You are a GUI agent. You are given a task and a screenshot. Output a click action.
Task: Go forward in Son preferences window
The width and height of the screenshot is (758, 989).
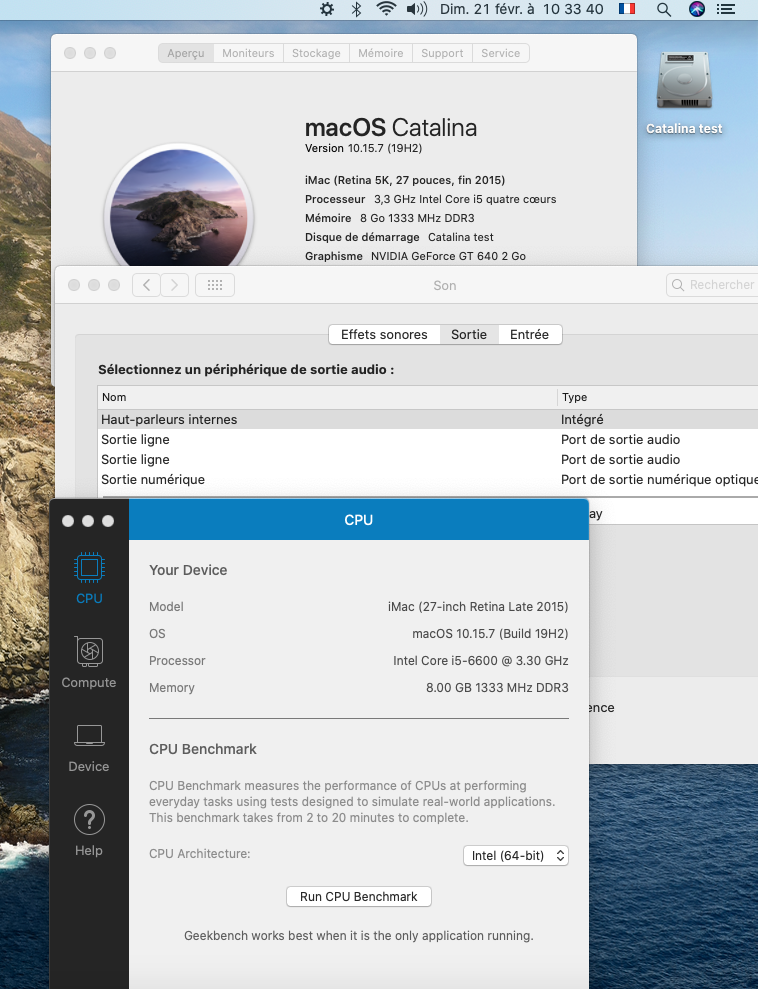tap(175, 285)
